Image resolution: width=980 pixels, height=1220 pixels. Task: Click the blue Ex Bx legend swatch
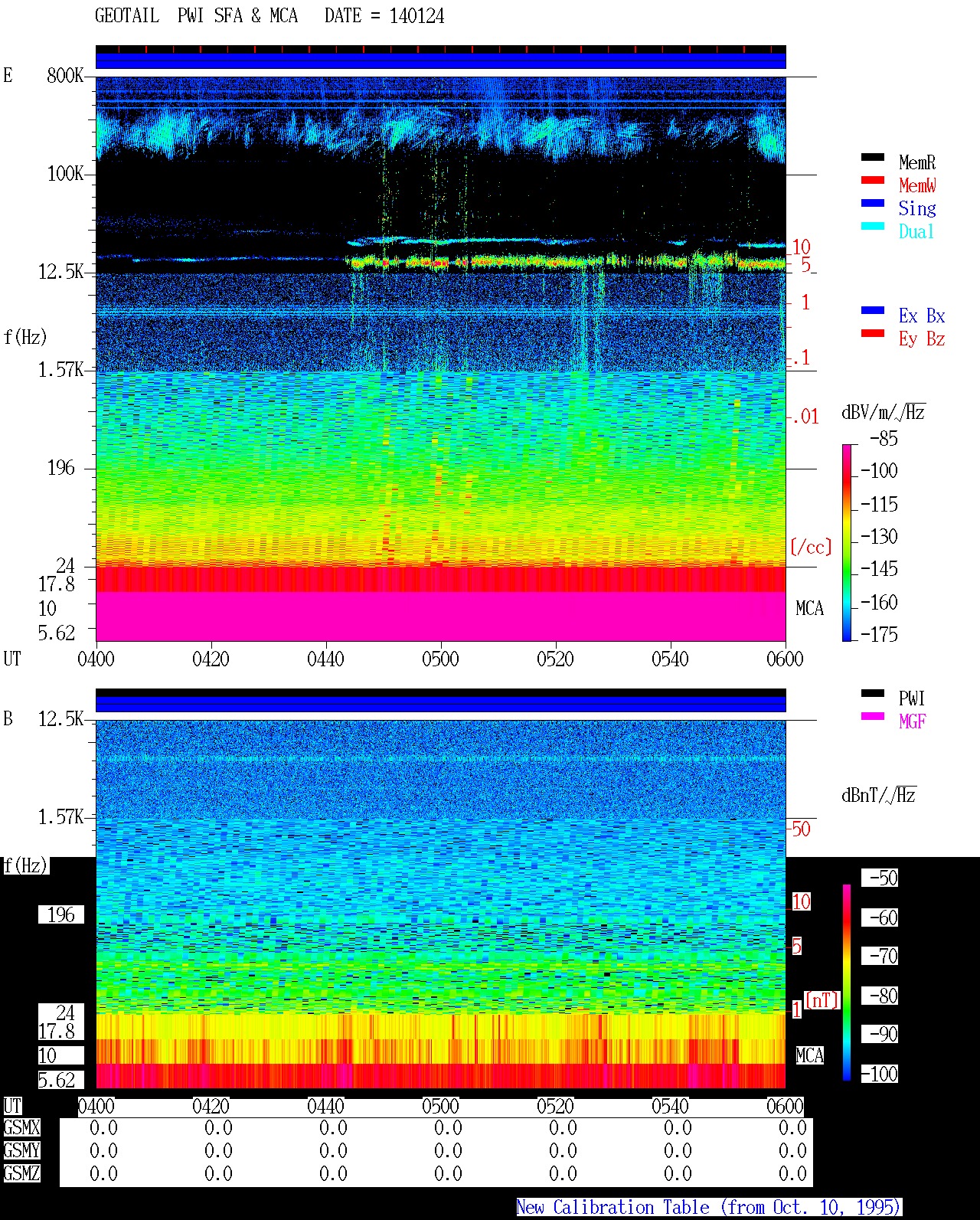(873, 310)
